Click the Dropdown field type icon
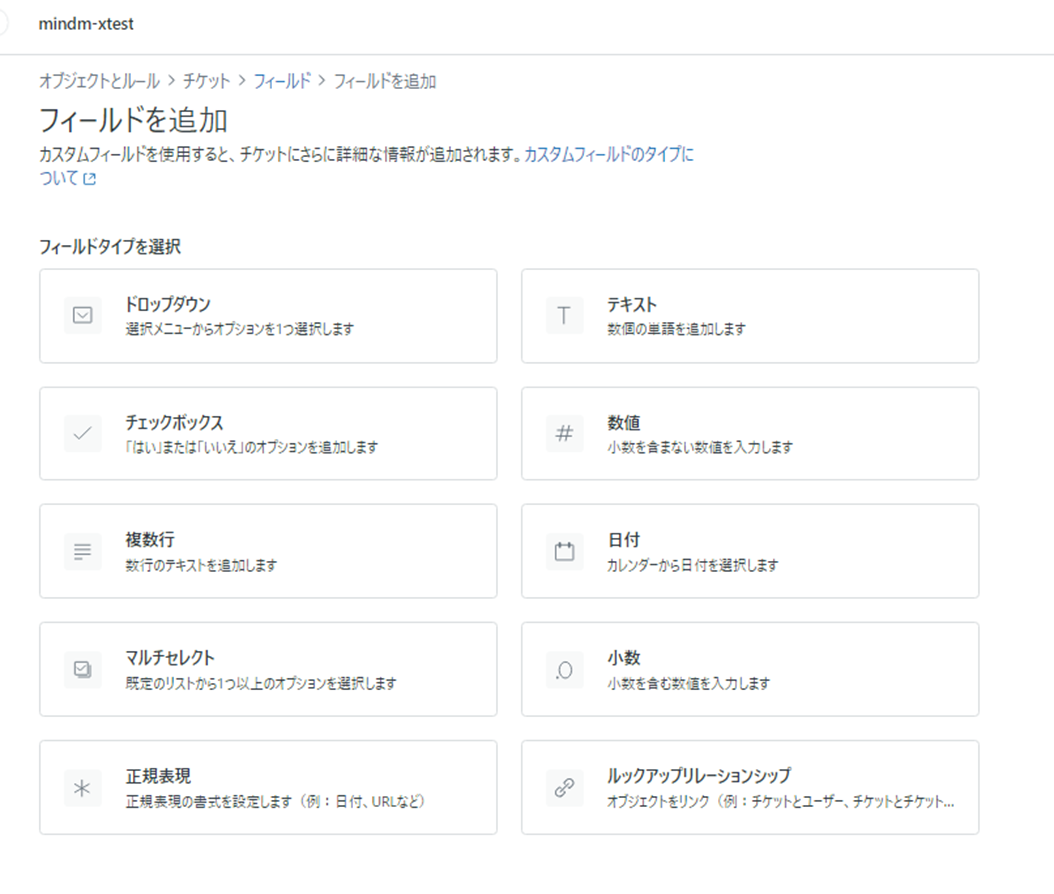The image size is (1054, 894). click(x=83, y=315)
